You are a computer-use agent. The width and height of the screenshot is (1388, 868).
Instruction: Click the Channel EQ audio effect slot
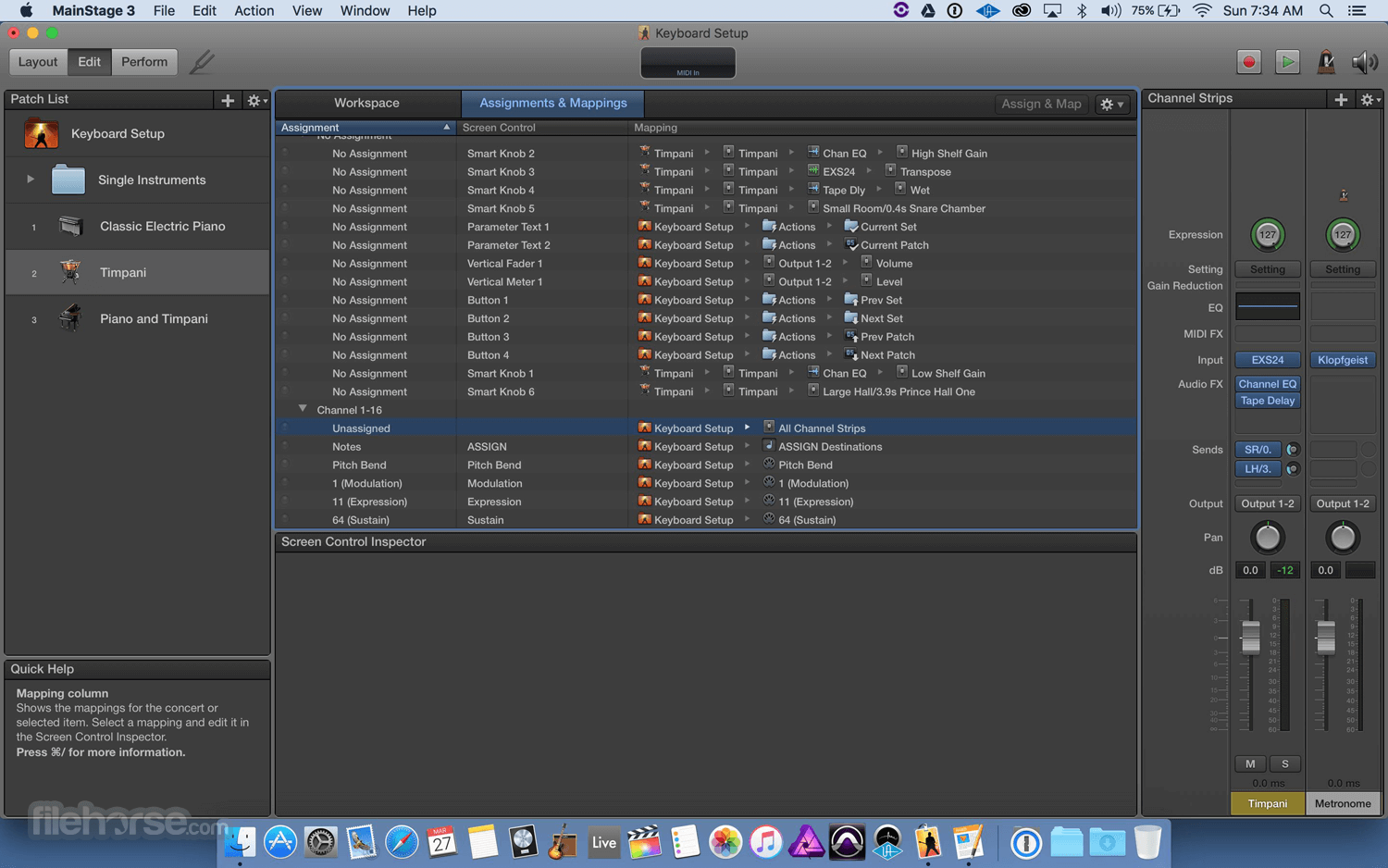coord(1268,384)
